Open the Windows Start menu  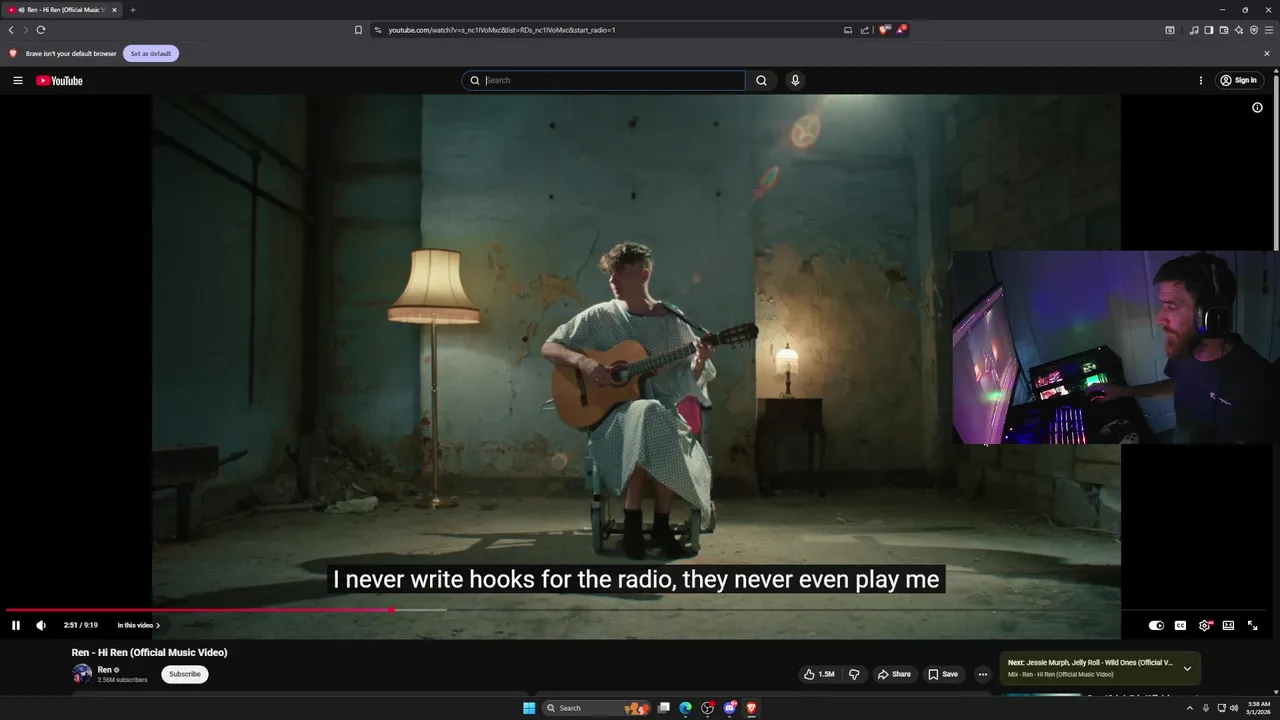pyautogui.click(x=529, y=708)
